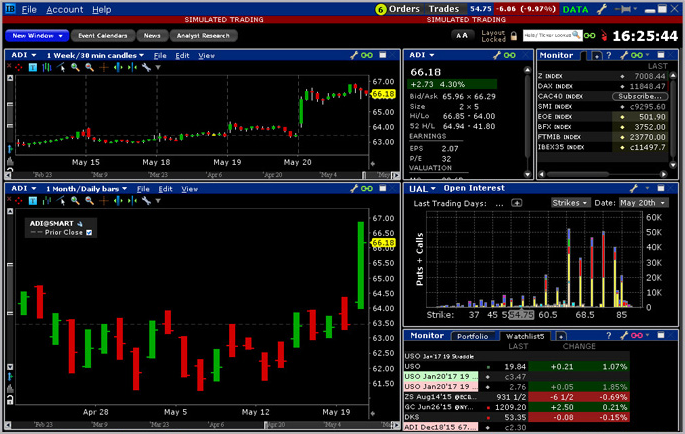
Task: Open the Trades view
Action: point(446,9)
